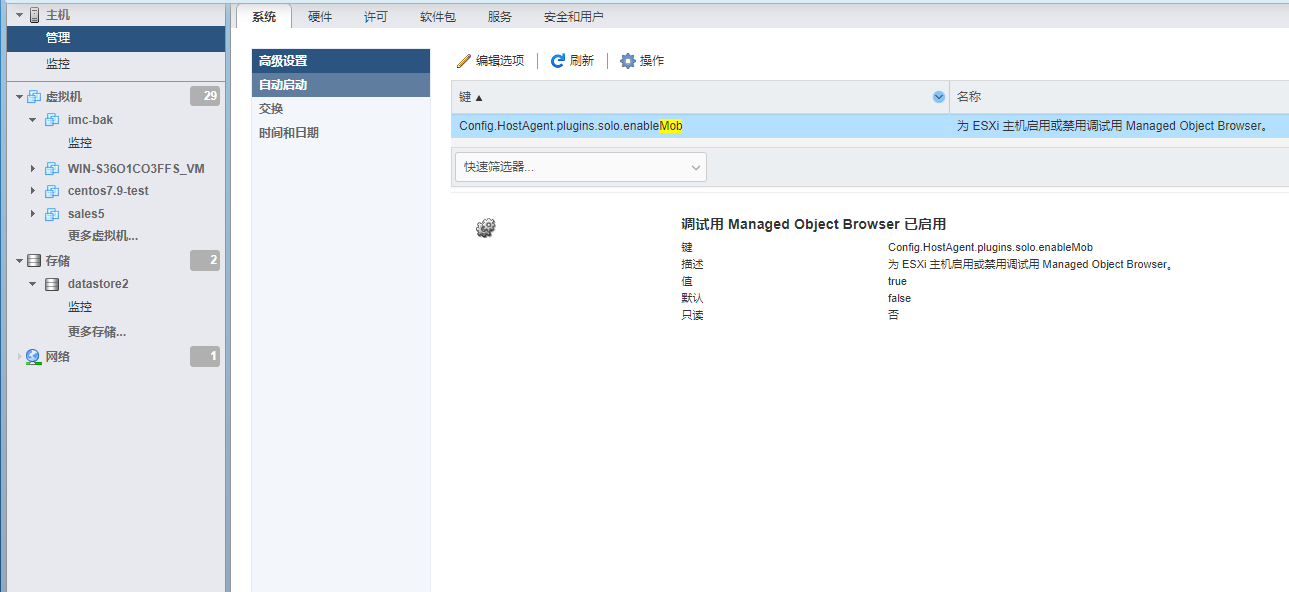The width and height of the screenshot is (1289, 592).
Task: Click the gear icon for 操作
Action: (628, 61)
